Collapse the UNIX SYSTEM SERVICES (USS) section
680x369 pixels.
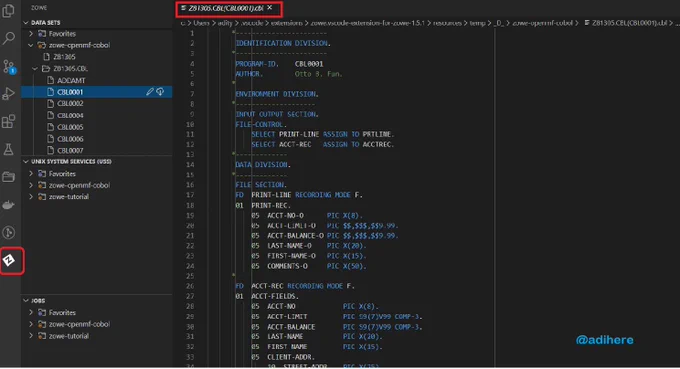click(26, 161)
